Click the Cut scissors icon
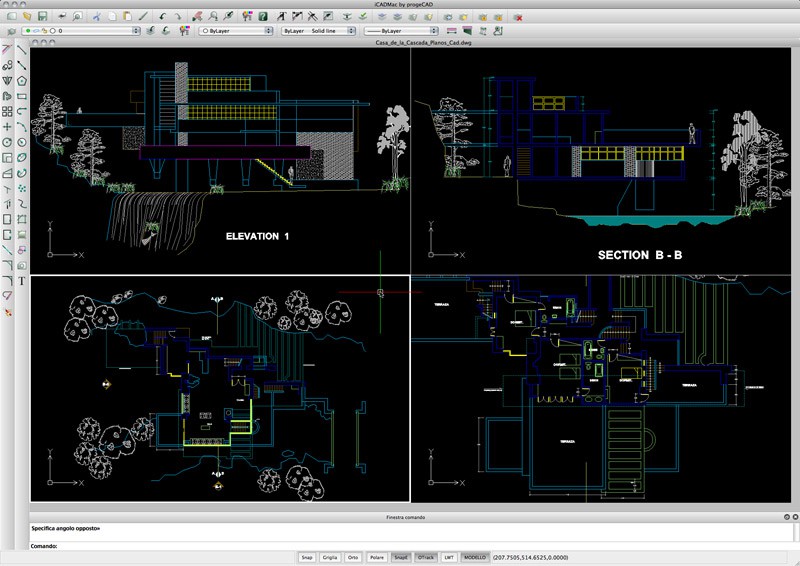This screenshot has width=800, height=566. click(x=97, y=17)
